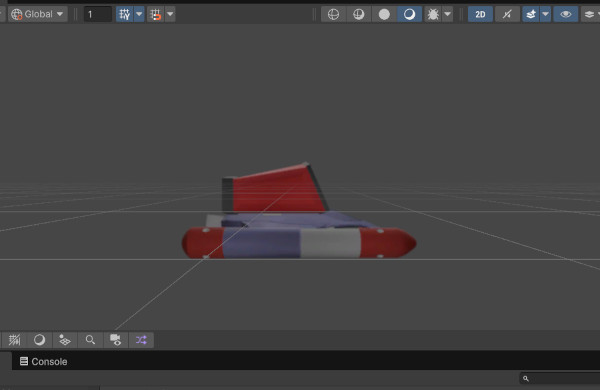Select the shaded draw mode crescent icon
This screenshot has height=390, width=600.
(x=409, y=15)
